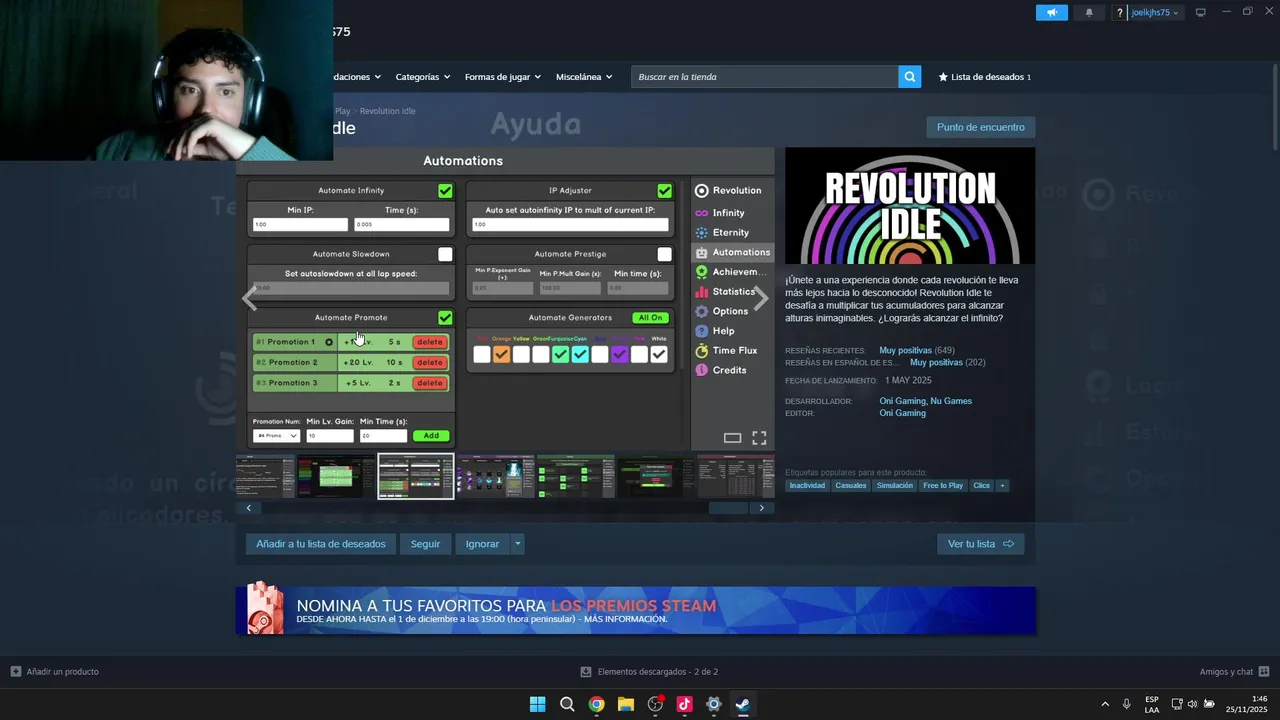1280x720 pixels.
Task: Enable the Automate Prestige checkbox
Action: [664, 254]
